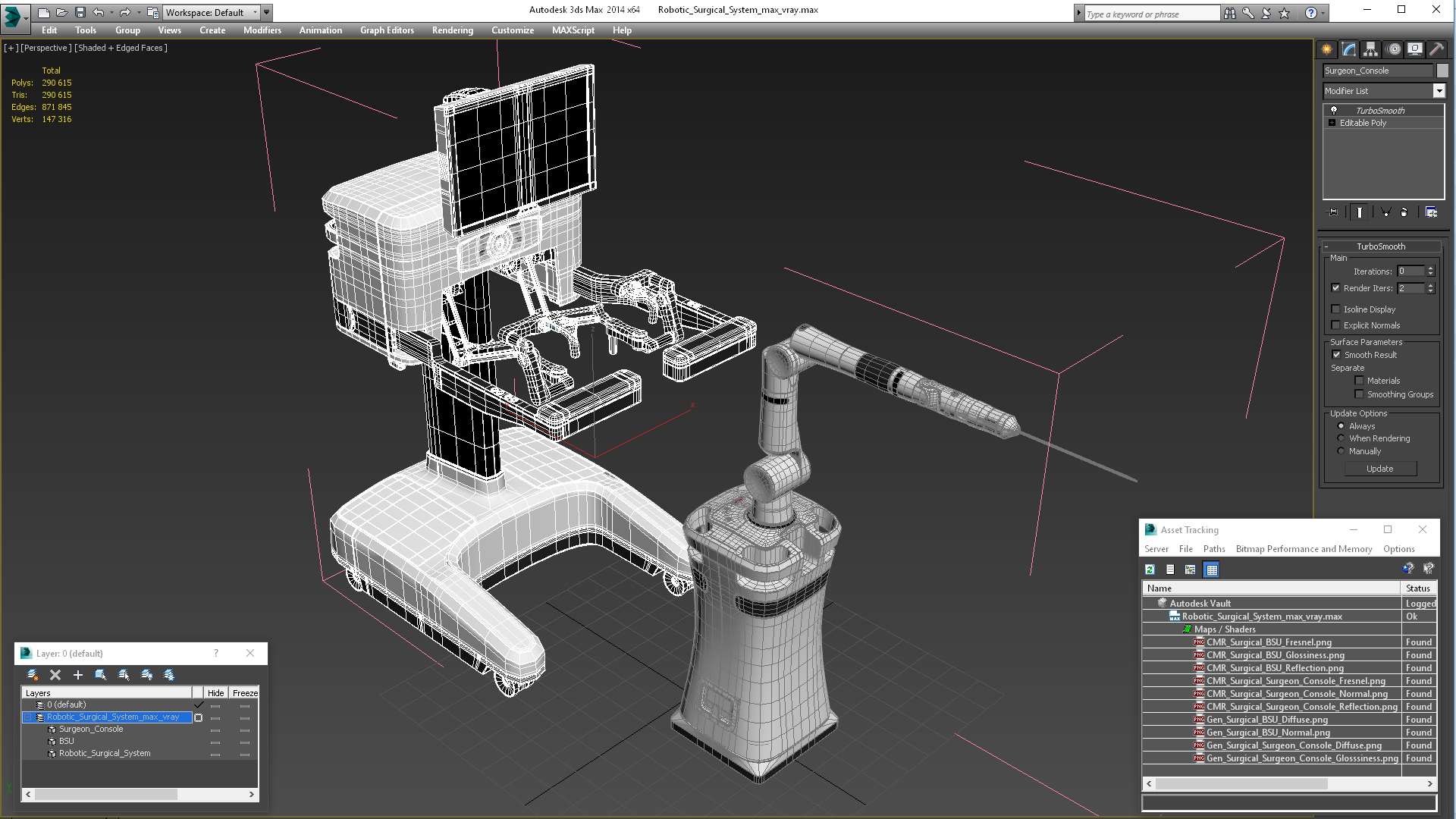The width and height of the screenshot is (1456, 819).
Task: Open the Rendering menu
Action: point(453,30)
